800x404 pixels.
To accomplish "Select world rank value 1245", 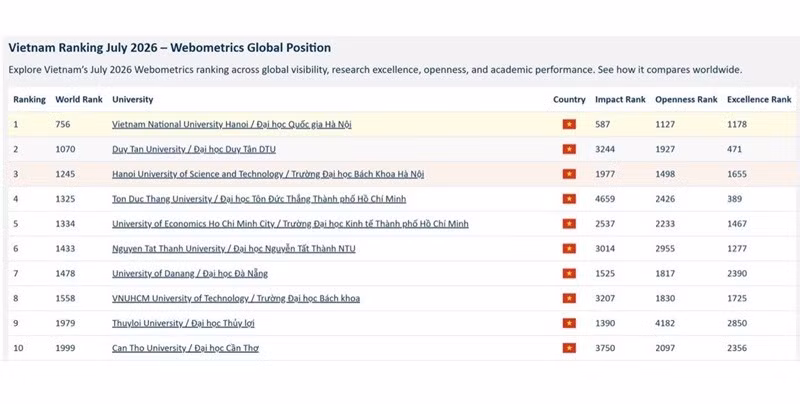I will click(65, 174).
